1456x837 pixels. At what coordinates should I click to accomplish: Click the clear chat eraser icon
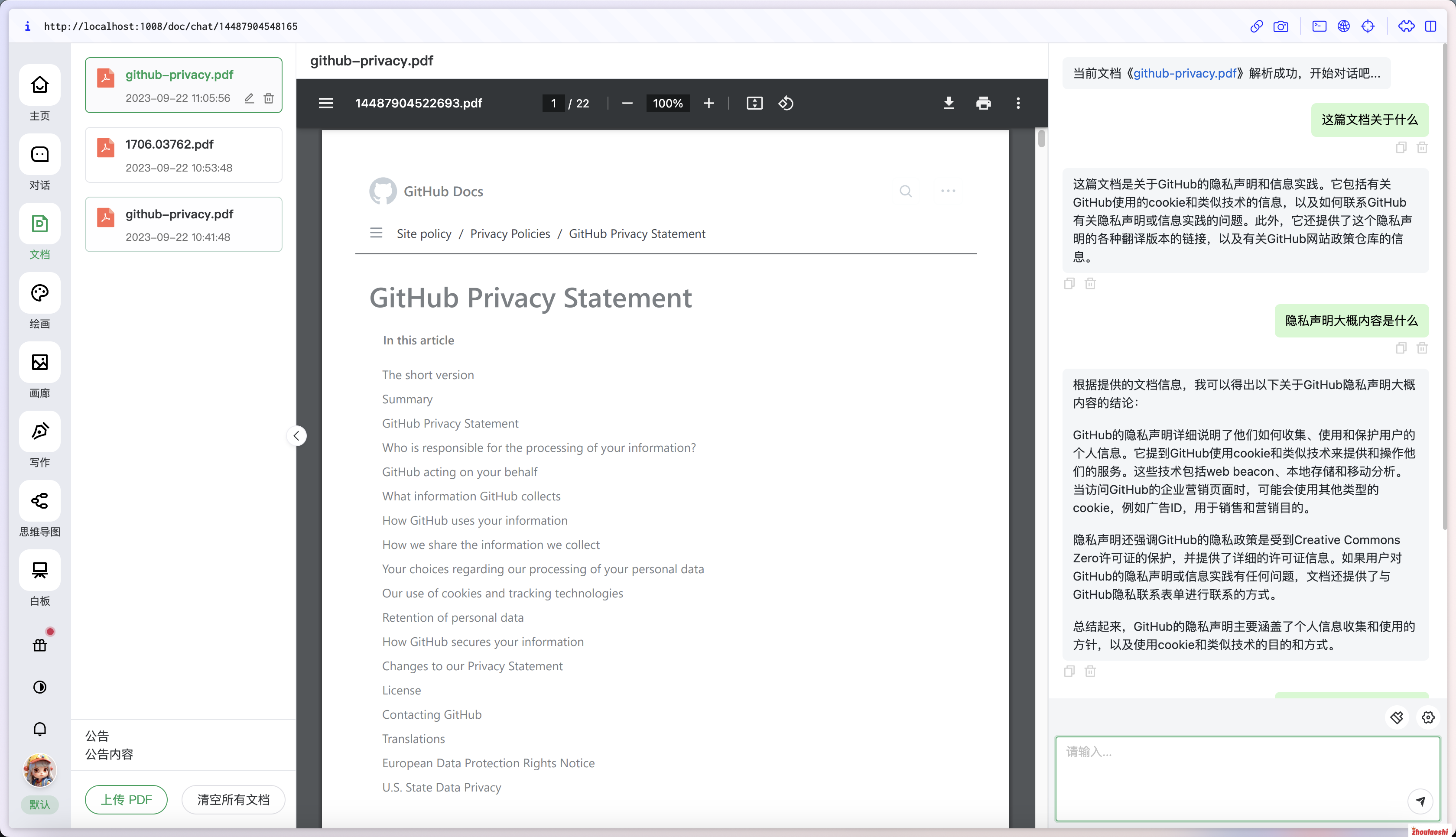coord(1397,717)
